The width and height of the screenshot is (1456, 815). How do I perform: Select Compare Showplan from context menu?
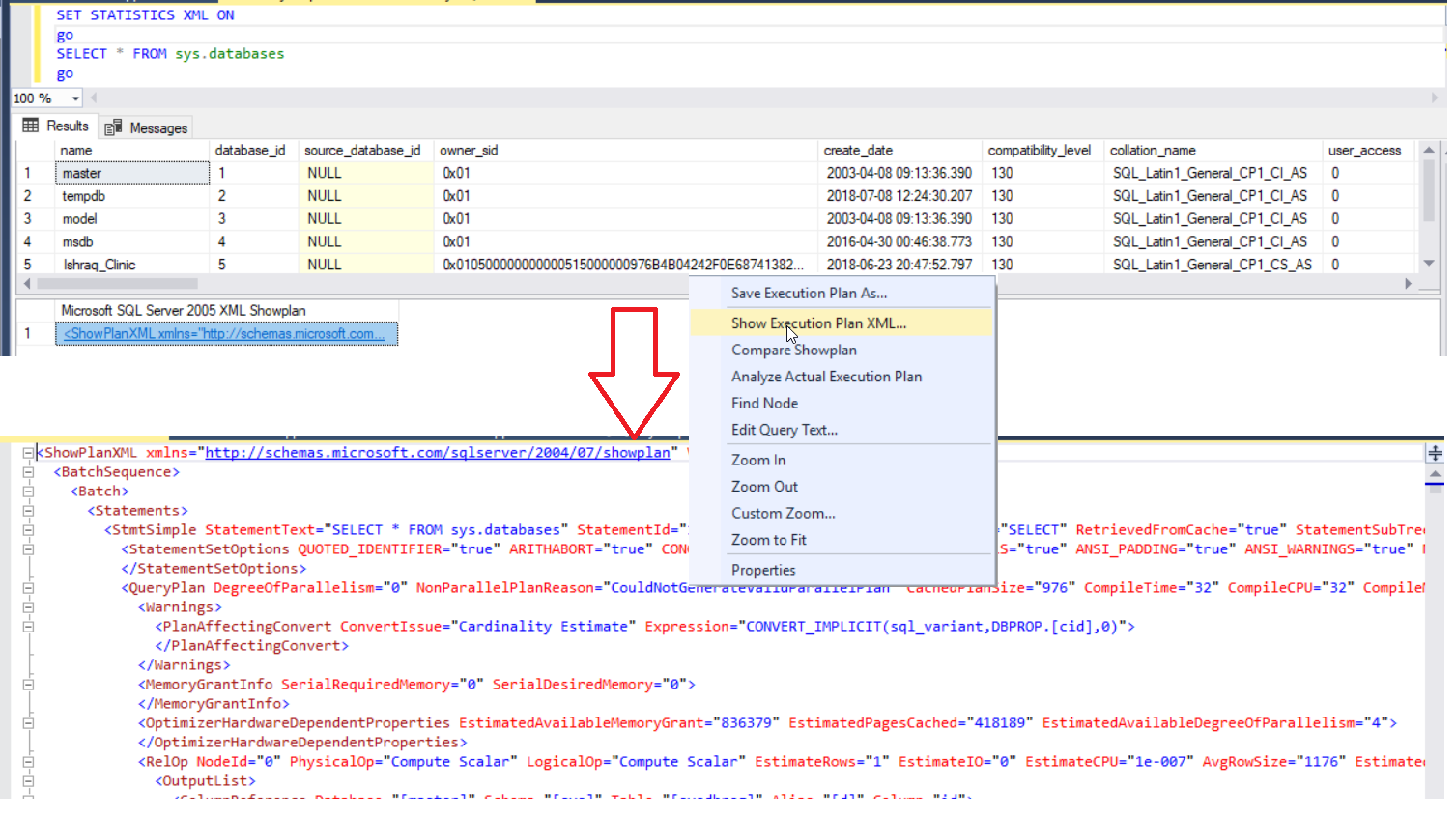(793, 350)
